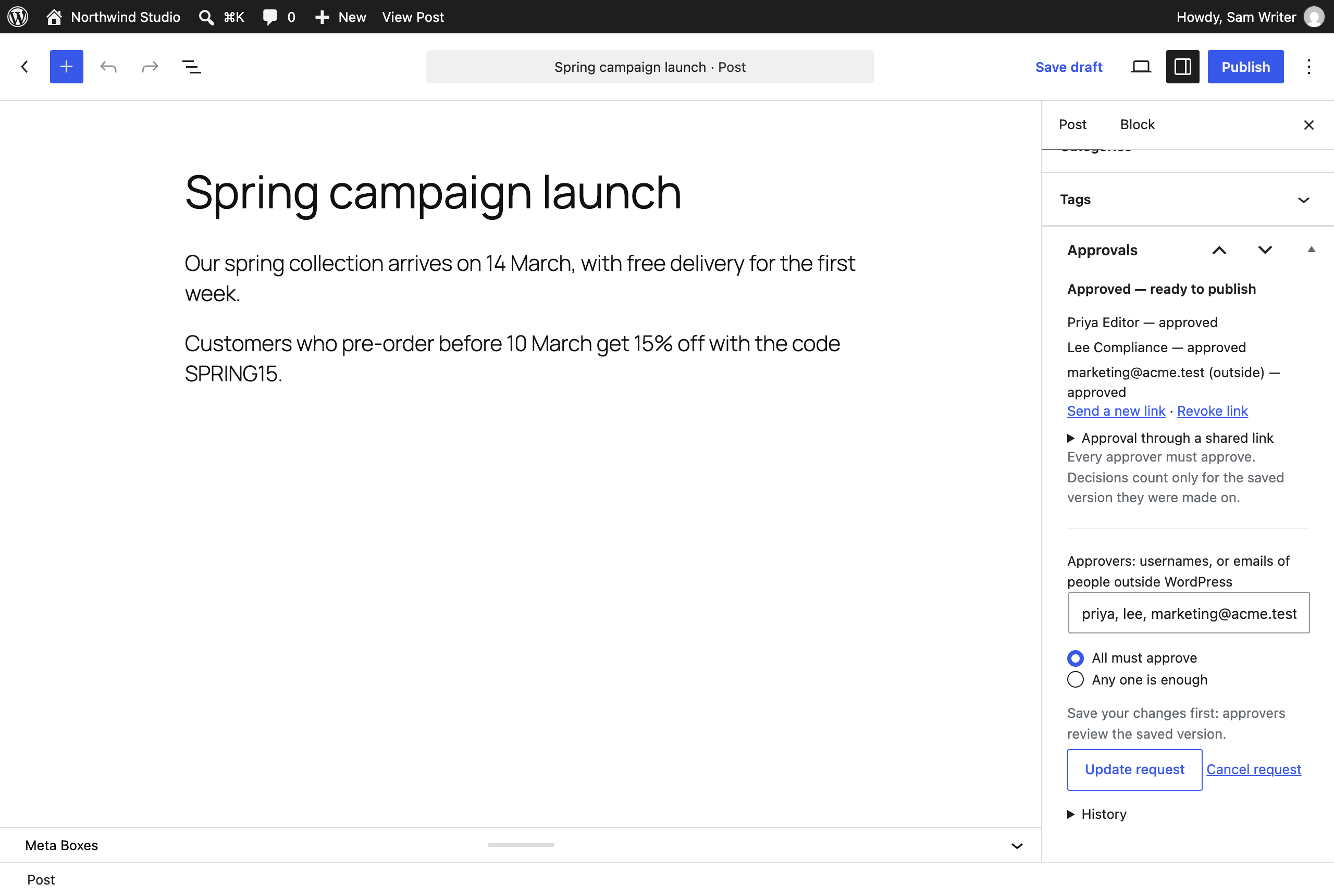This screenshot has height=896, width=1334.
Task: Collapse the Approvals panel triangle
Action: click(1311, 250)
